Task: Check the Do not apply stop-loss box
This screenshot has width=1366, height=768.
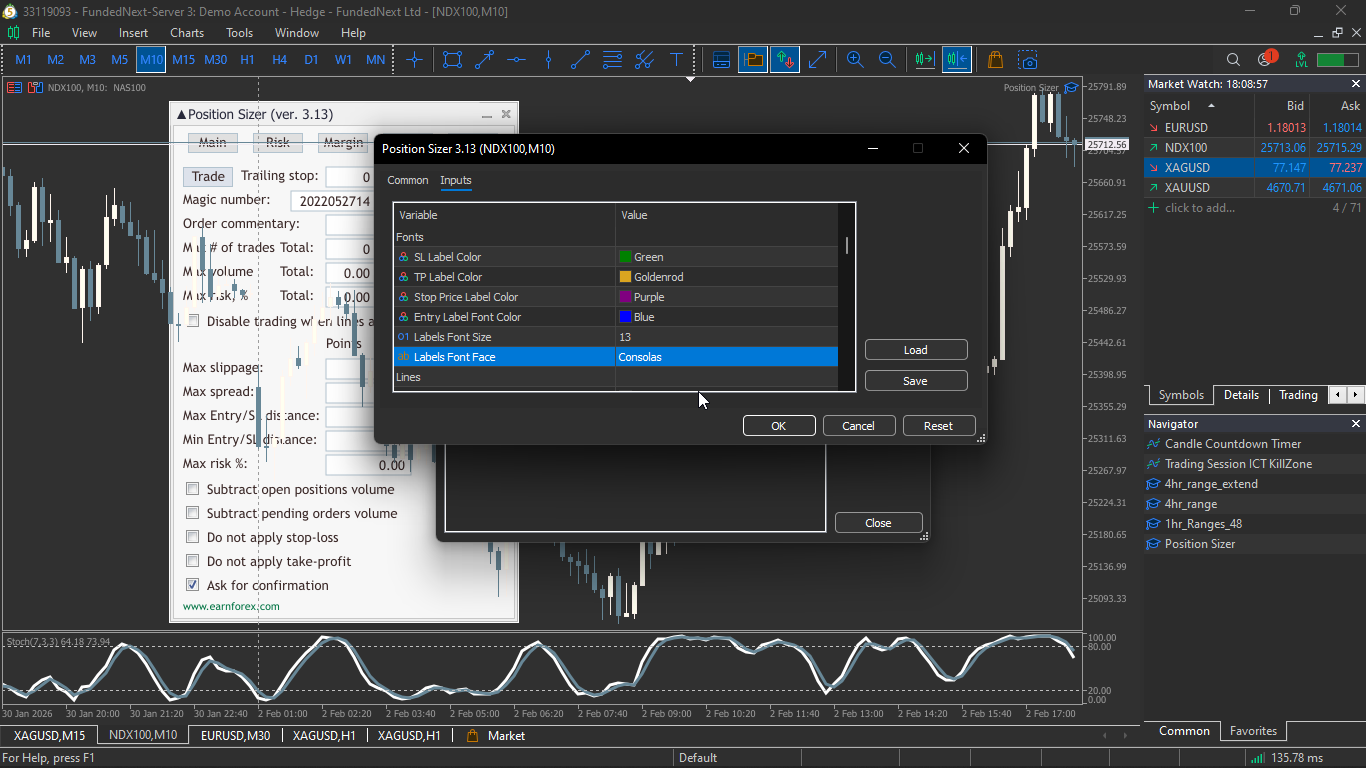Action: point(193,537)
